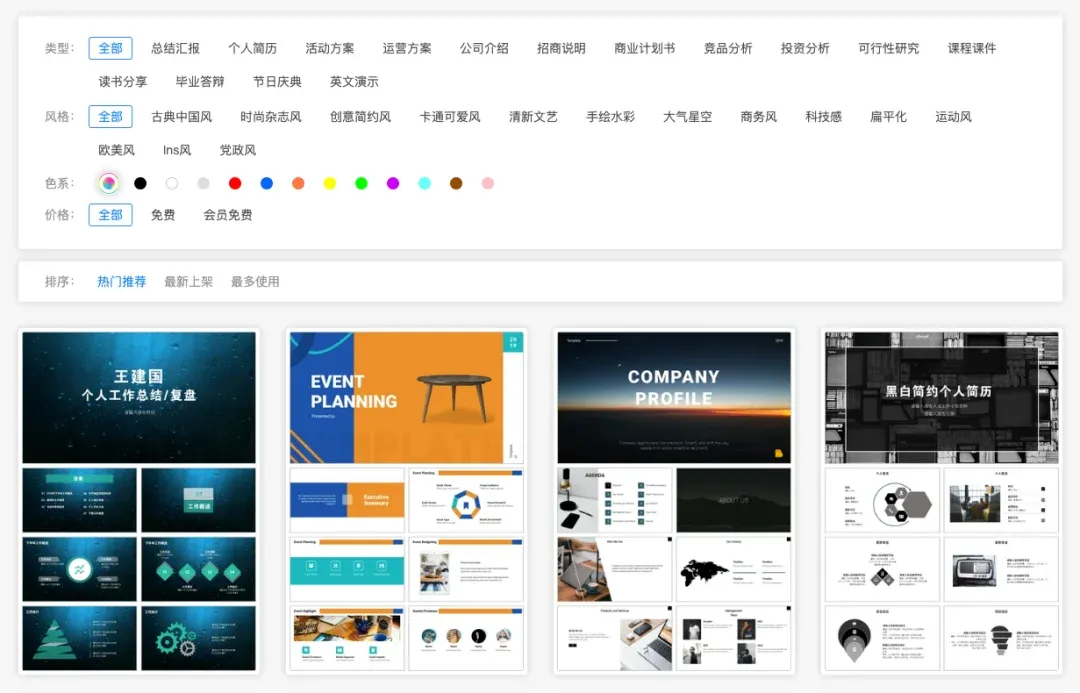Filter price by 免费

pyautogui.click(x=163, y=215)
